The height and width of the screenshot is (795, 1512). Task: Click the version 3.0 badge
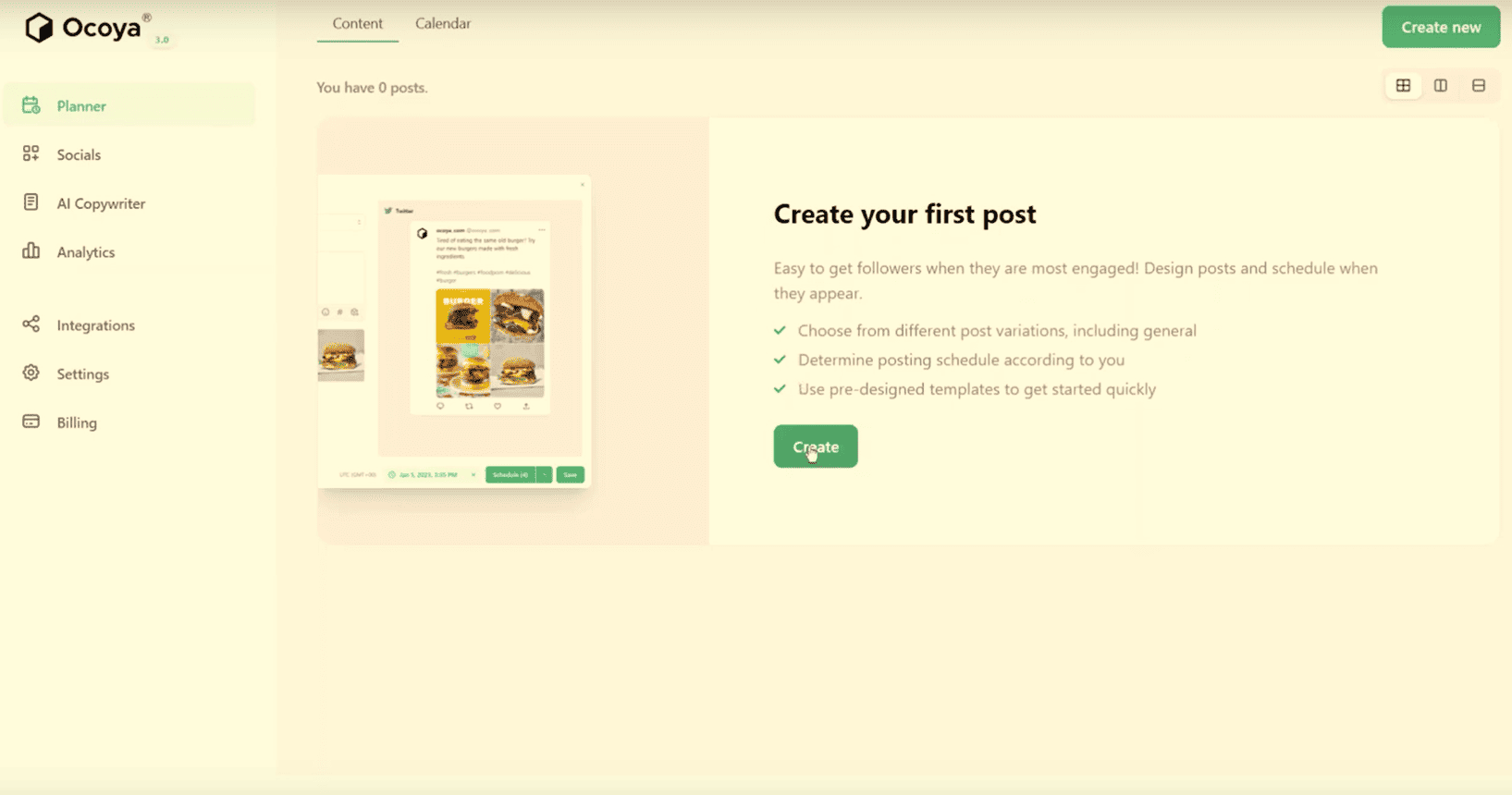[x=162, y=40]
